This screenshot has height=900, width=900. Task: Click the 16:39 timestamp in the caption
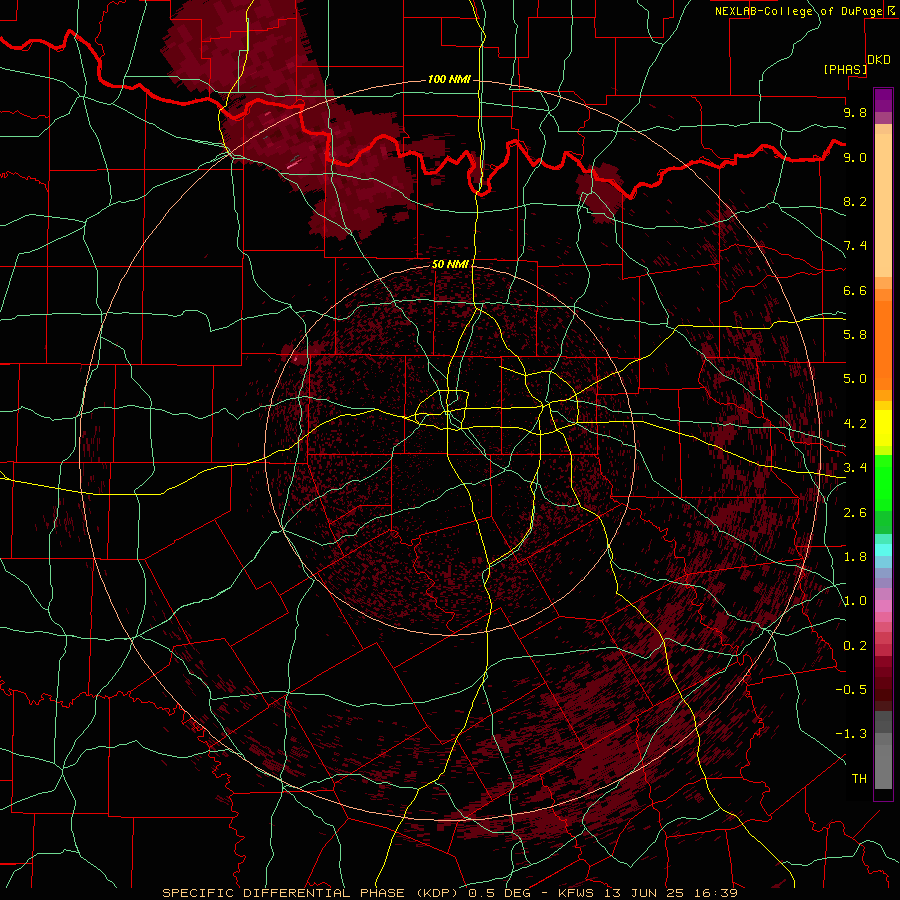(714, 893)
